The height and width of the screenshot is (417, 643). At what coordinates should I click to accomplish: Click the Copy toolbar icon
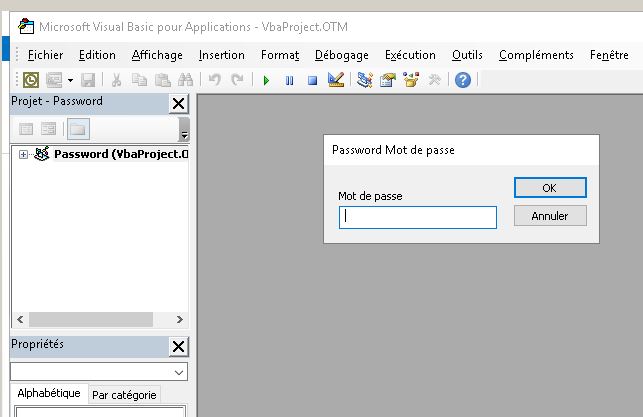139,80
